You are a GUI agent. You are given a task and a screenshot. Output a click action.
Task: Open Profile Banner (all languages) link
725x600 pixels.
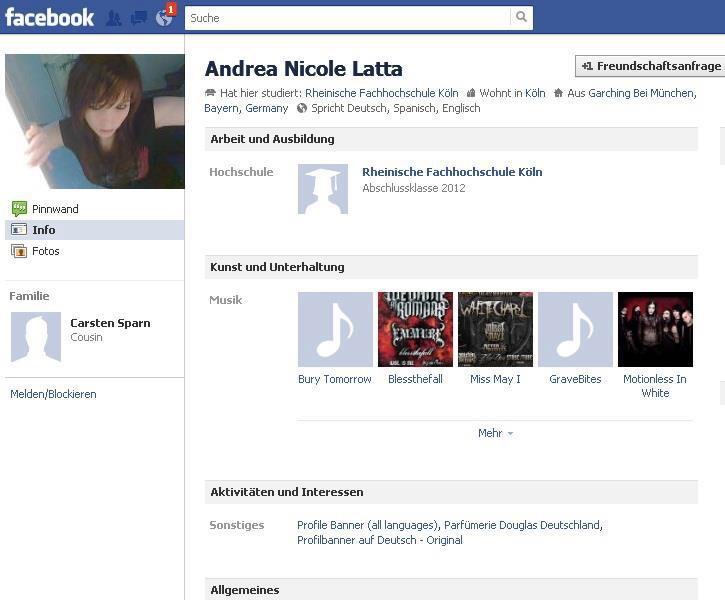(368, 525)
